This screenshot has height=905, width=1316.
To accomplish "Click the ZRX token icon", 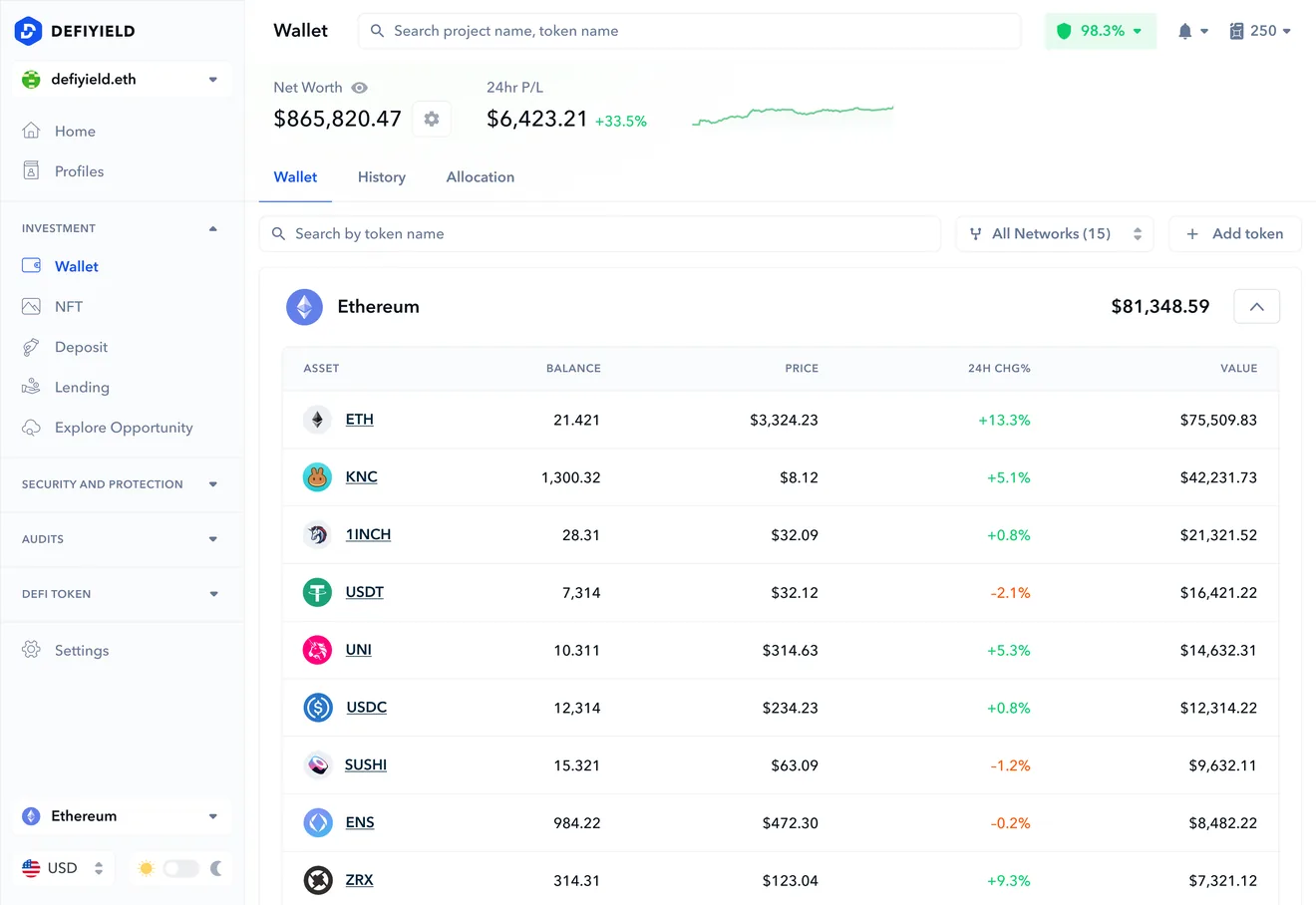I will tap(318, 881).
